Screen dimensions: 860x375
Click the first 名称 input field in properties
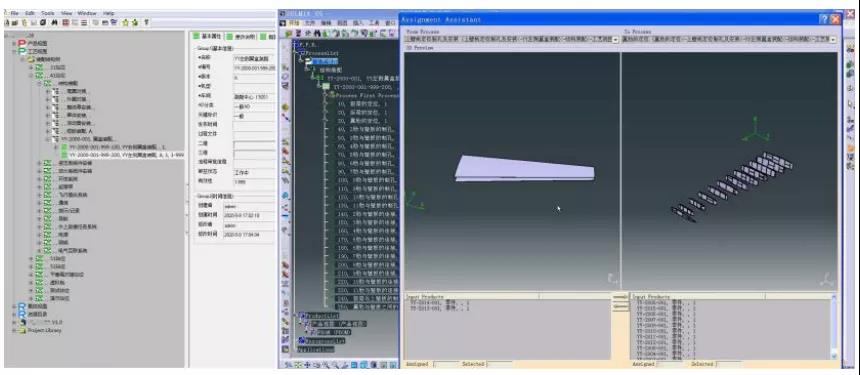coord(254,58)
